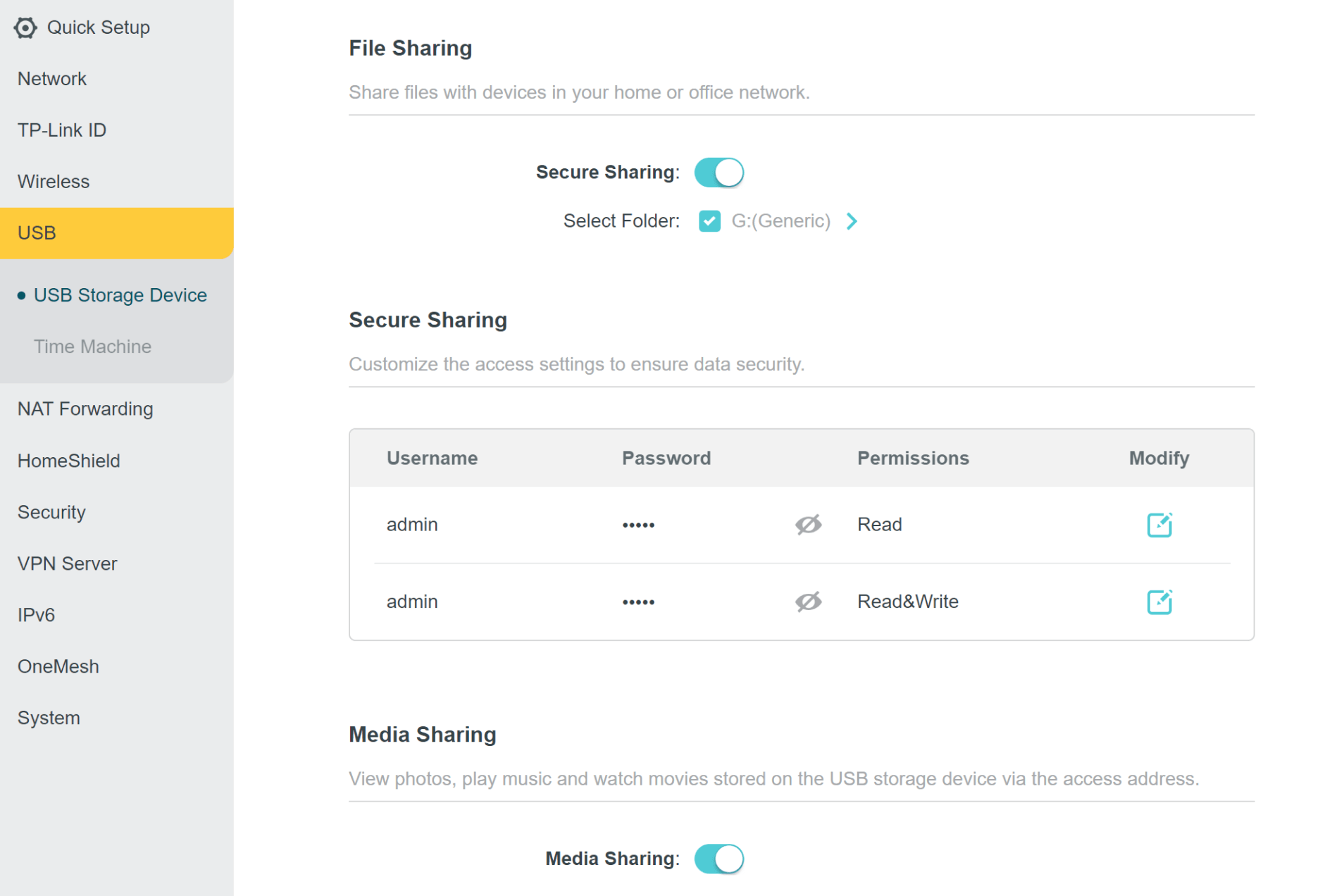Go to the Network settings section
1344x896 pixels.
click(x=52, y=79)
